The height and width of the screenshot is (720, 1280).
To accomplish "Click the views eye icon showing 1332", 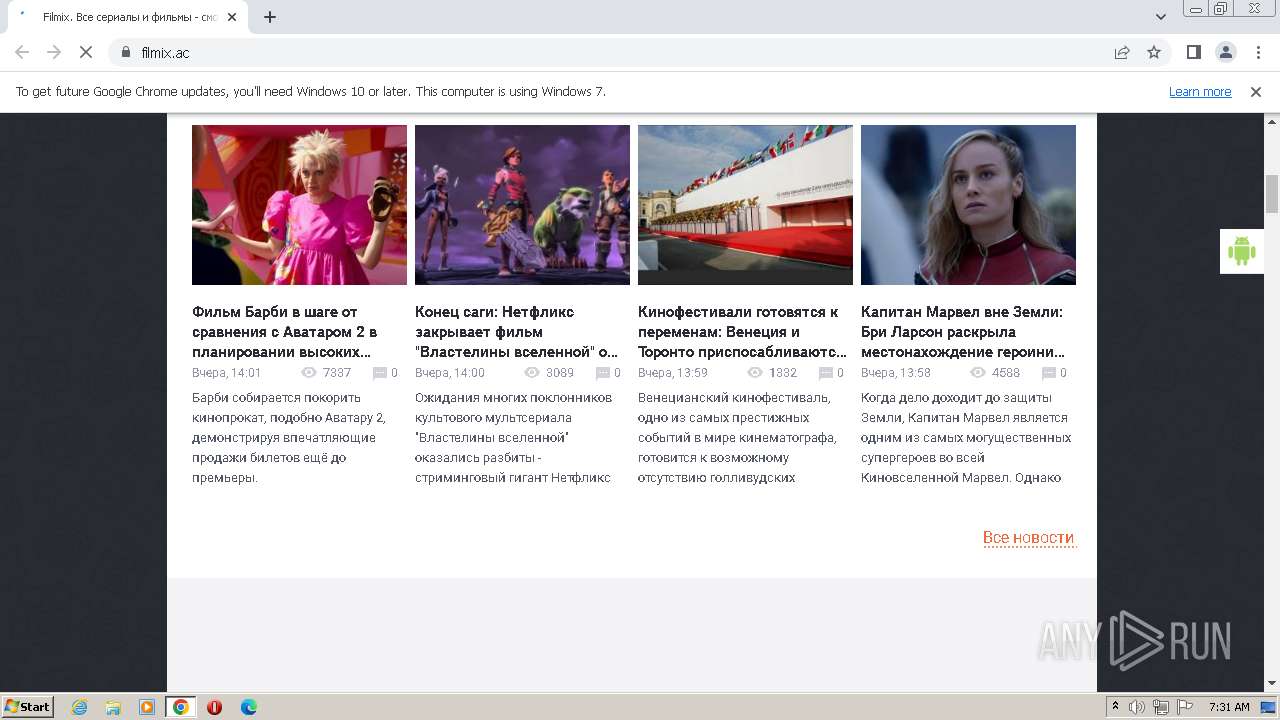I will (755, 373).
